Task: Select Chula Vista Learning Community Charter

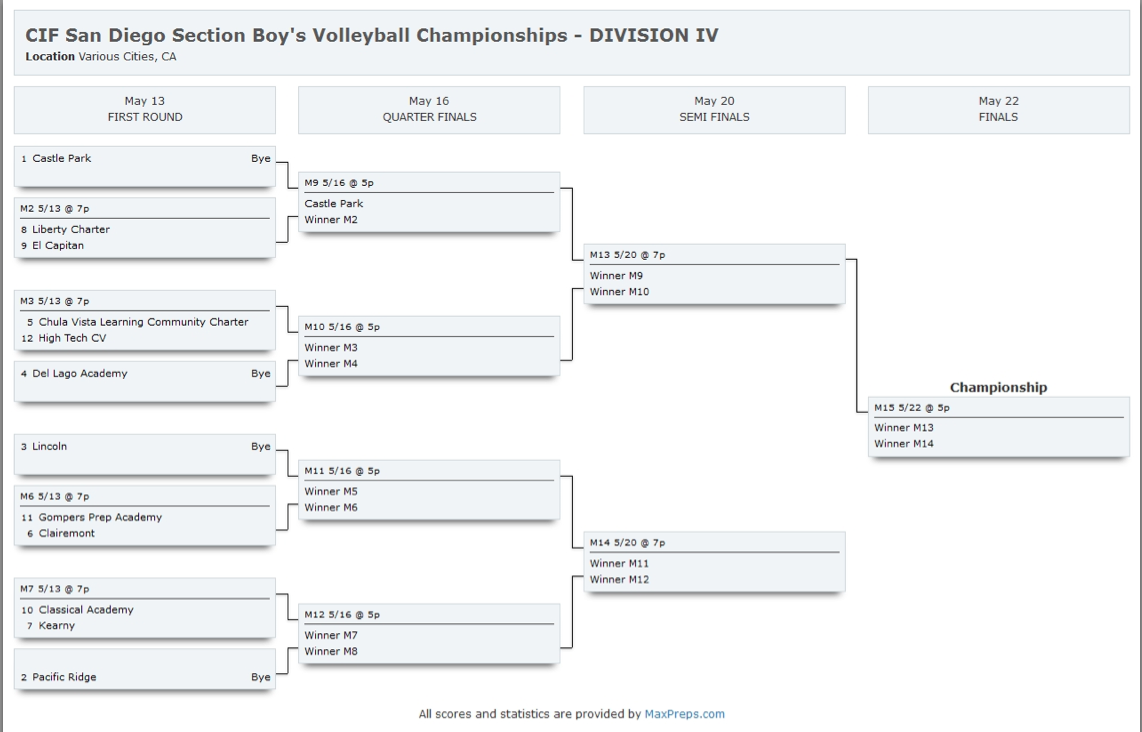Action: pos(143,322)
